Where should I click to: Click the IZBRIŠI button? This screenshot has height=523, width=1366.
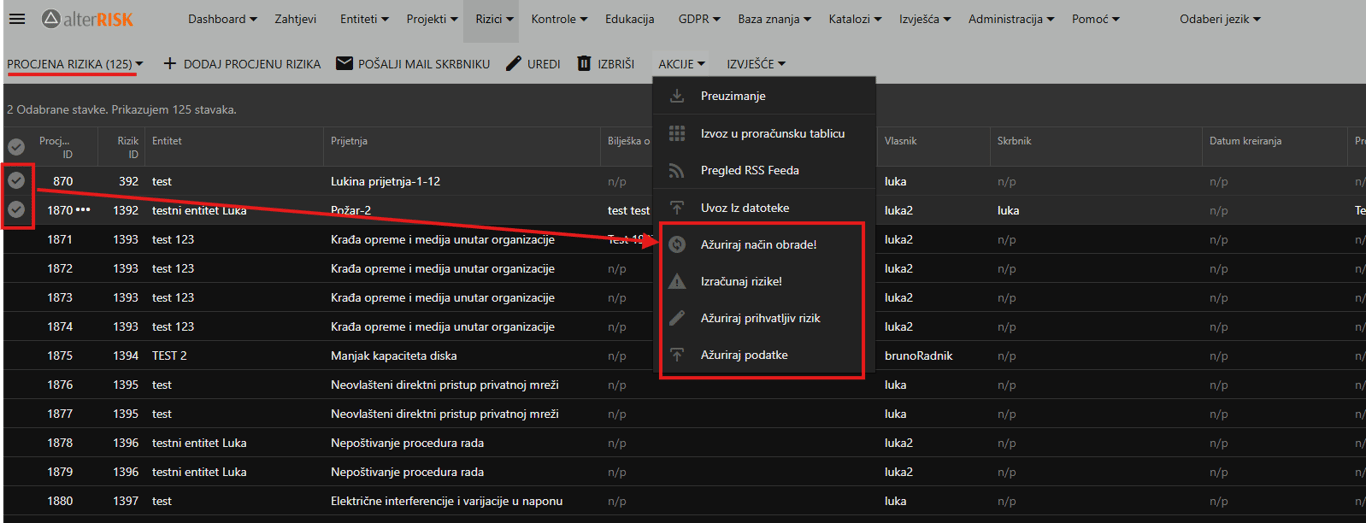606,64
